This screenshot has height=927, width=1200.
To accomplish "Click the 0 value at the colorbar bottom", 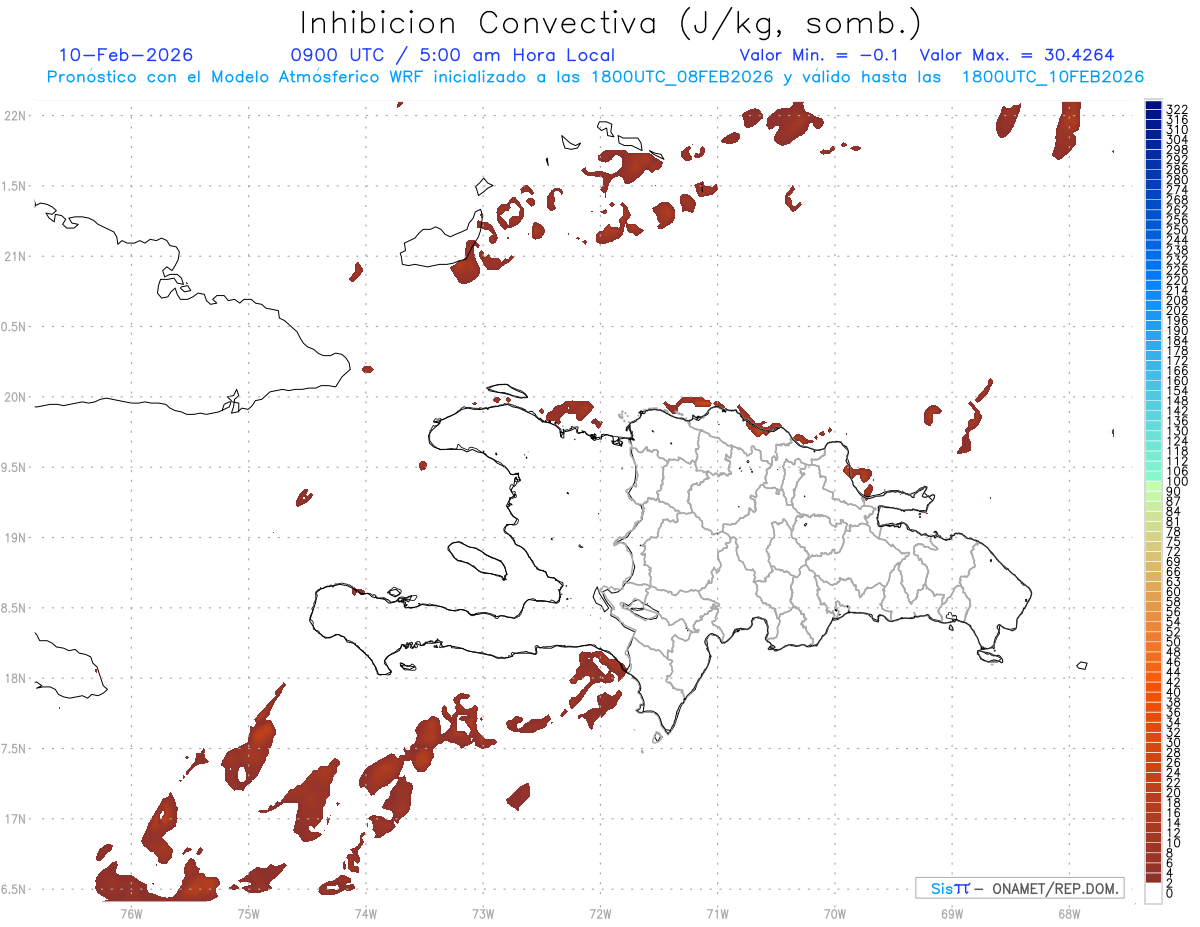I will [1170, 895].
